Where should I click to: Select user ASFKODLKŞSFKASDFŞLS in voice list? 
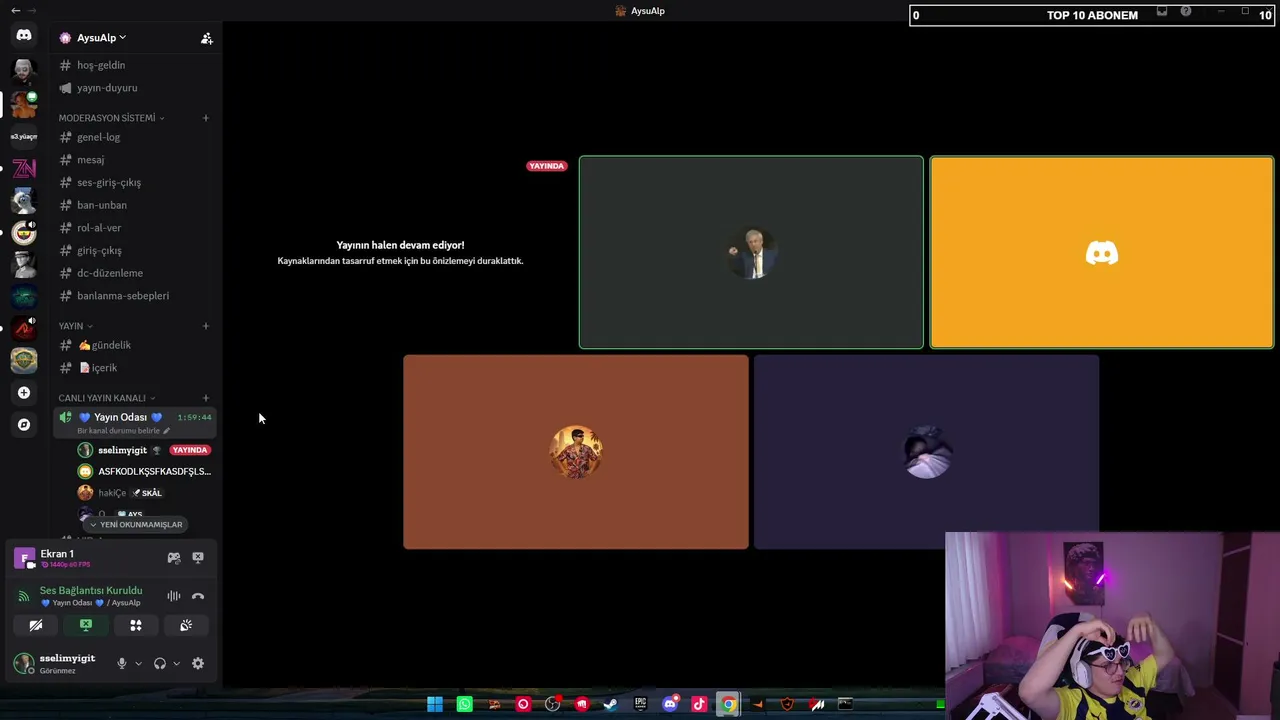point(145,471)
